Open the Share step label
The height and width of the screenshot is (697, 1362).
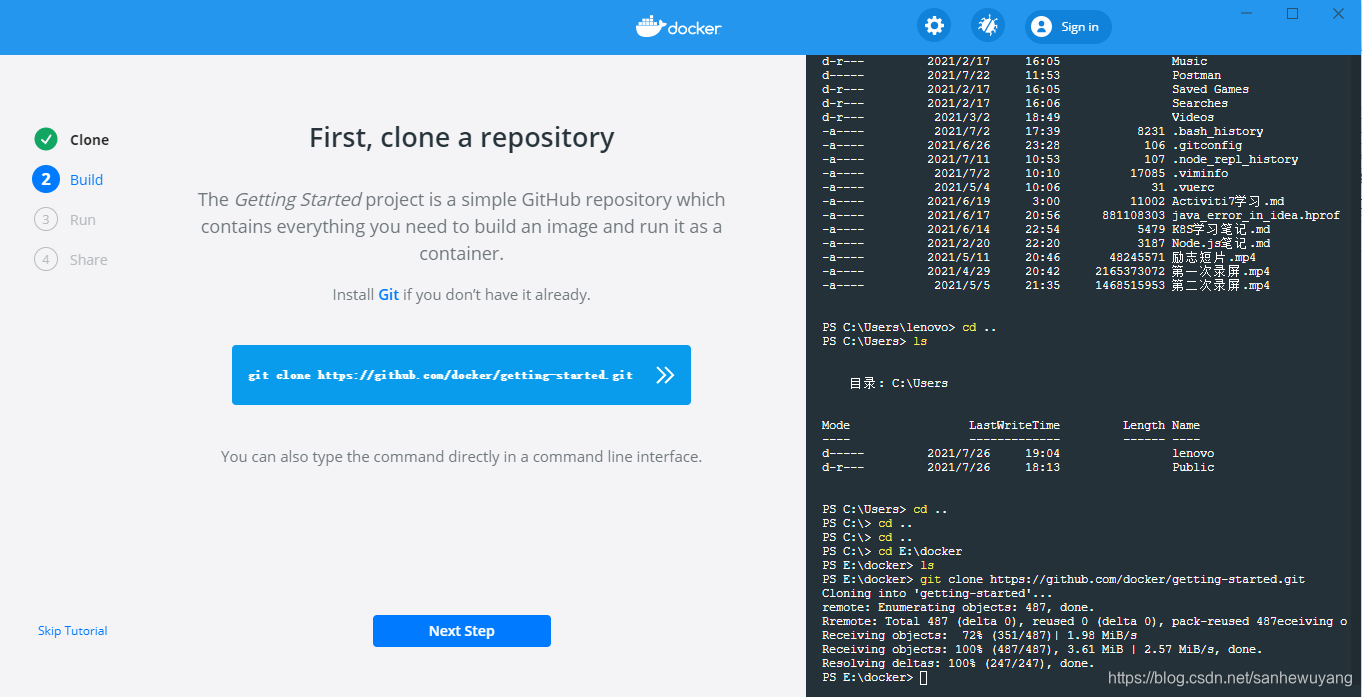pos(89,260)
